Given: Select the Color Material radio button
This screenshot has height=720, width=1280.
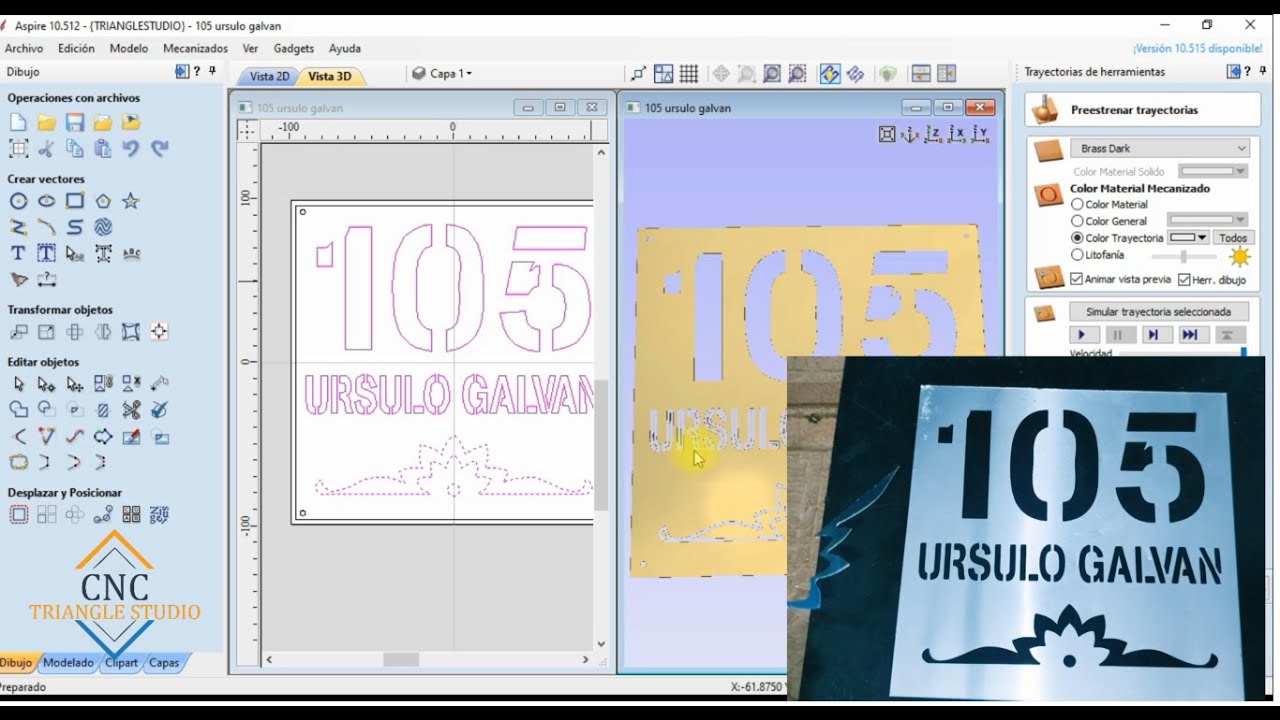Looking at the screenshot, I should pos(1077,204).
